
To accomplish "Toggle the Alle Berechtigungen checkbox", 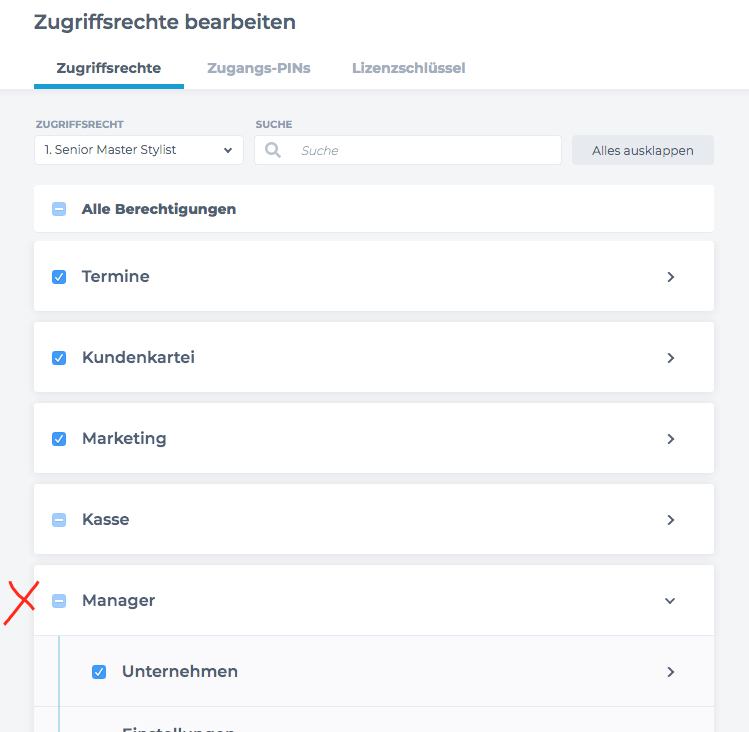I will (x=59, y=209).
